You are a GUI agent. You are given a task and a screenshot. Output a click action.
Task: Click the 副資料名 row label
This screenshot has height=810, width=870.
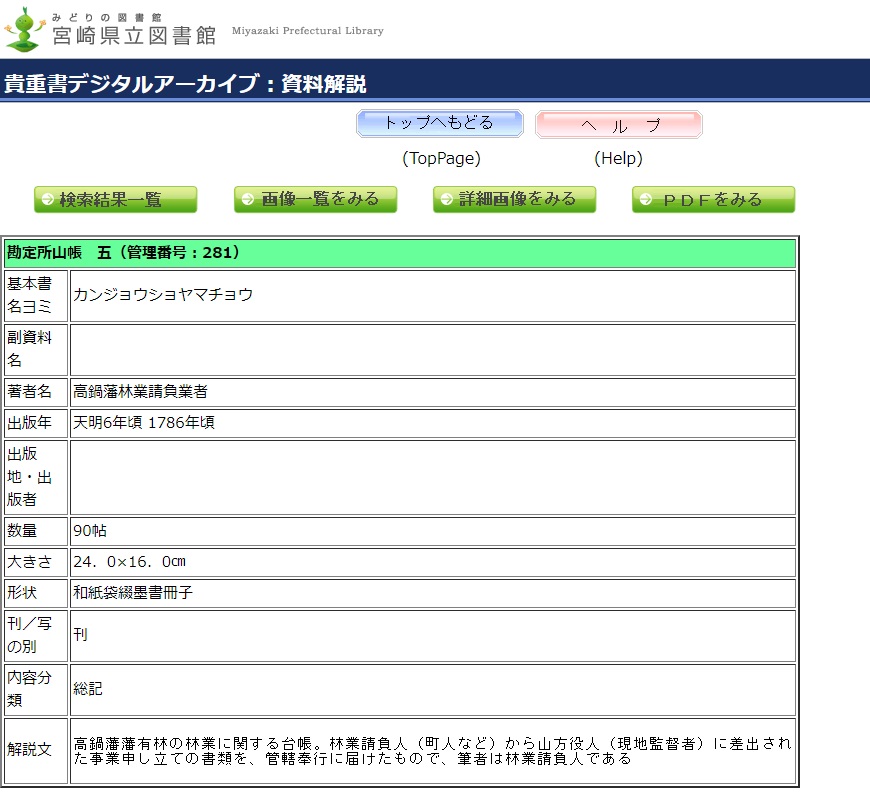pos(36,350)
